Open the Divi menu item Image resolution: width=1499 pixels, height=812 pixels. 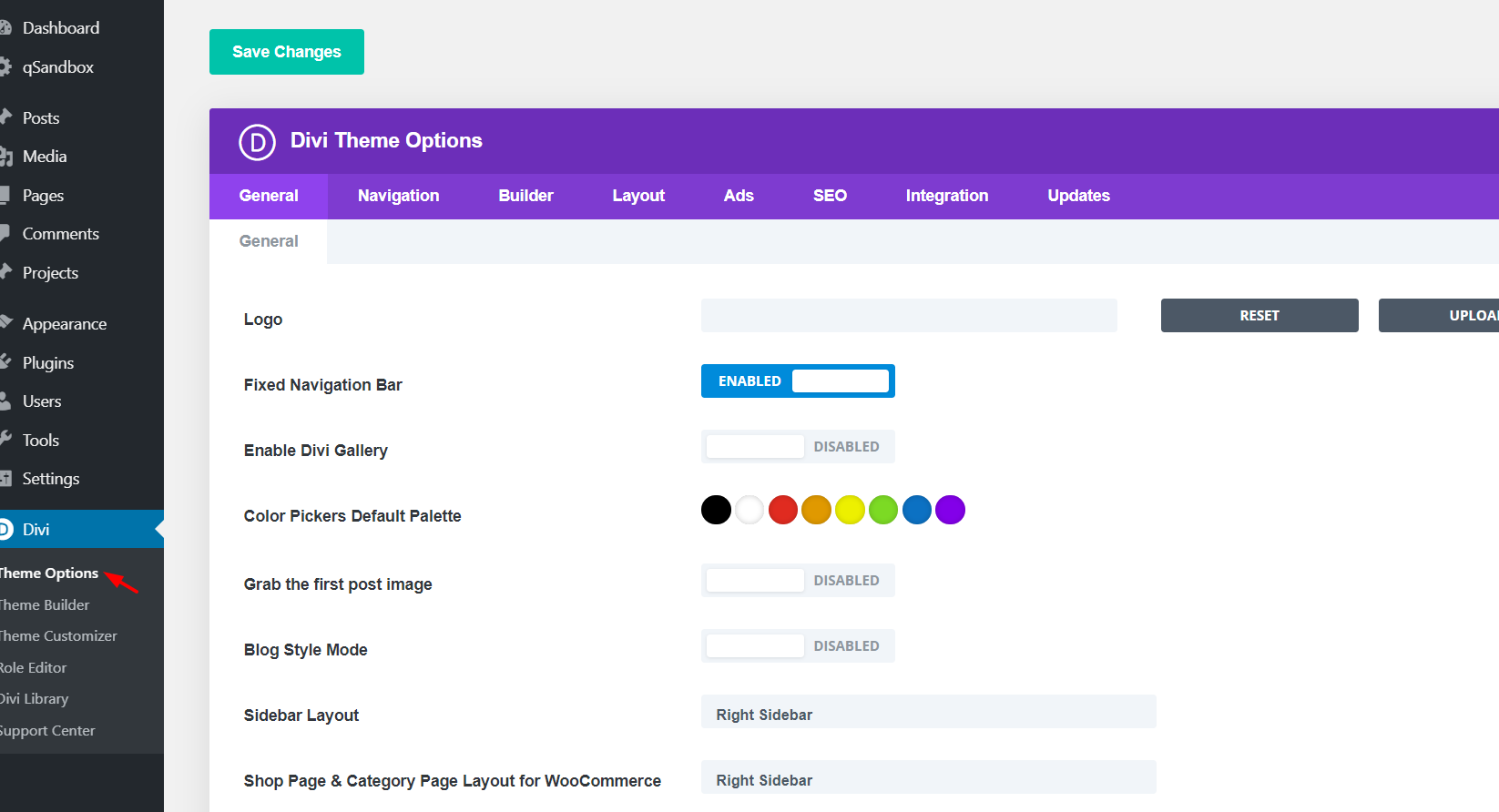82,529
